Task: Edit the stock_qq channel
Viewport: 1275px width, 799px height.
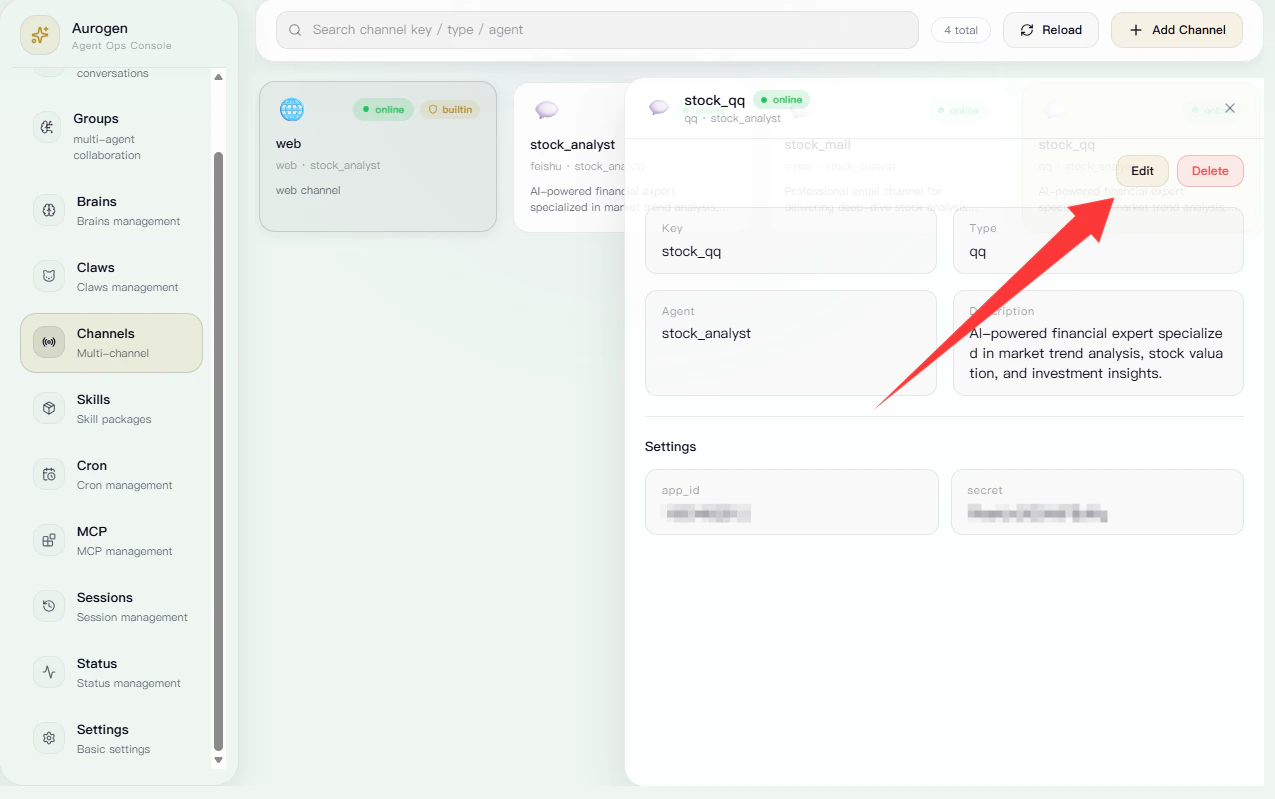Action: 1142,171
